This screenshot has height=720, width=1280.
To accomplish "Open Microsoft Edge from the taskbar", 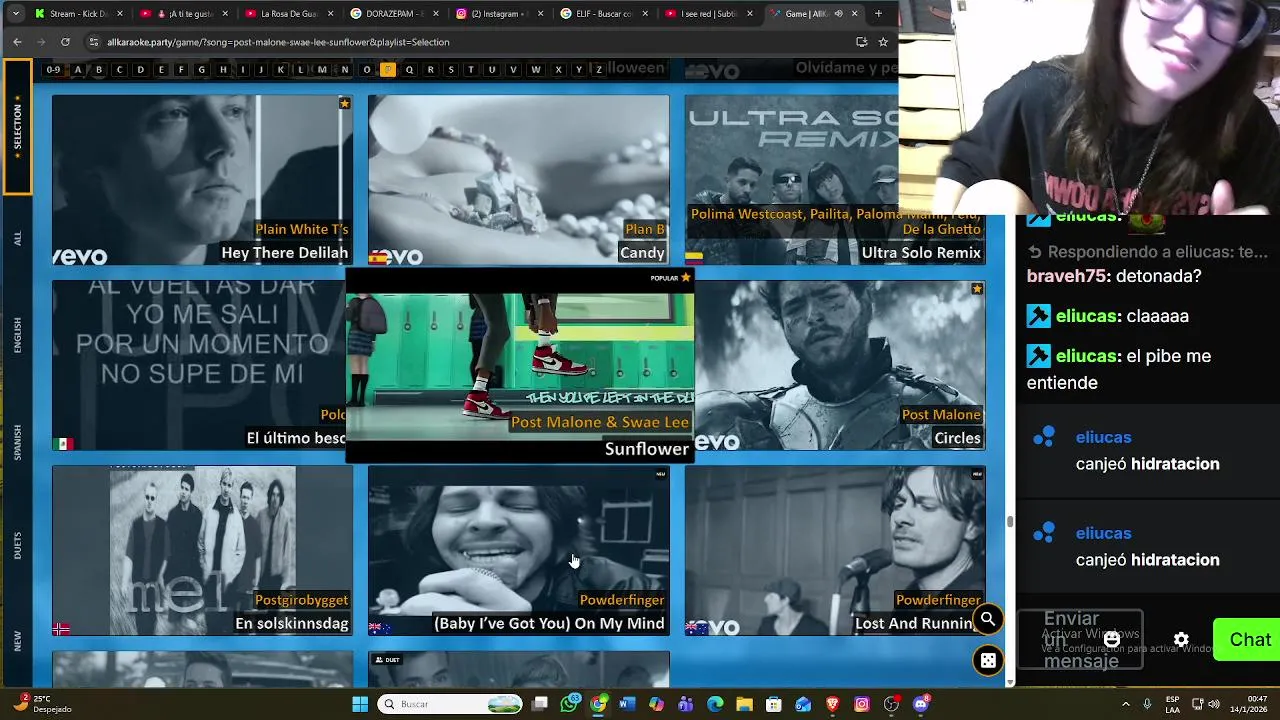I will [715, 704].
